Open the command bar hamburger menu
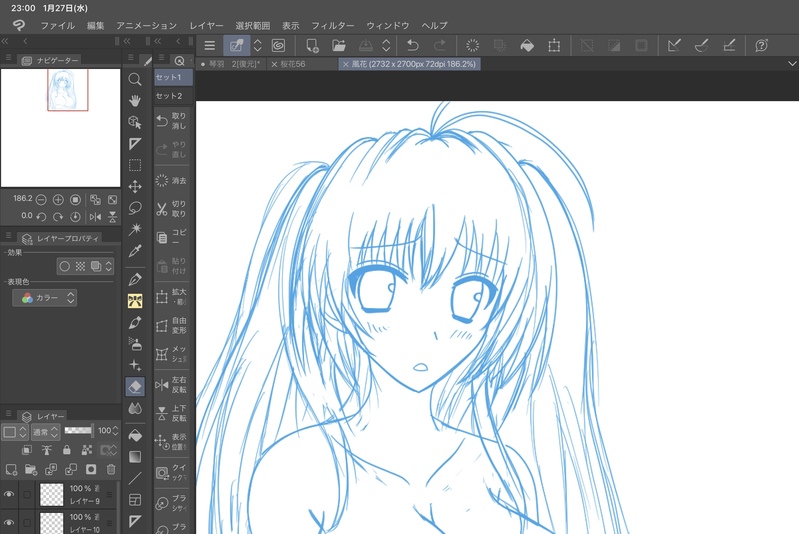799x534 pixels. [209, 45]
